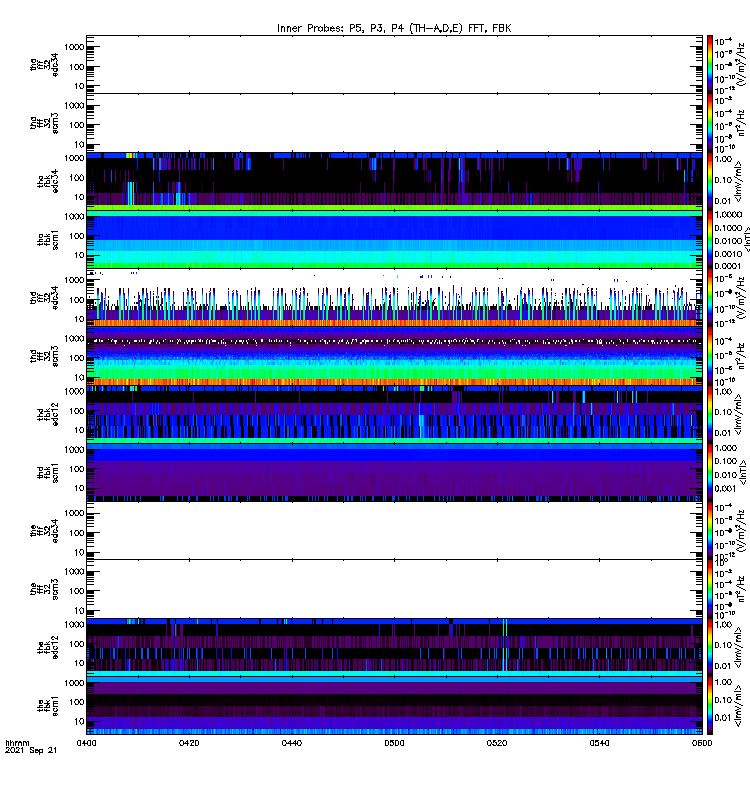Select the thd fbk edc12 panel label
This screenshot has width=750, height=800.
coord(48,414)
